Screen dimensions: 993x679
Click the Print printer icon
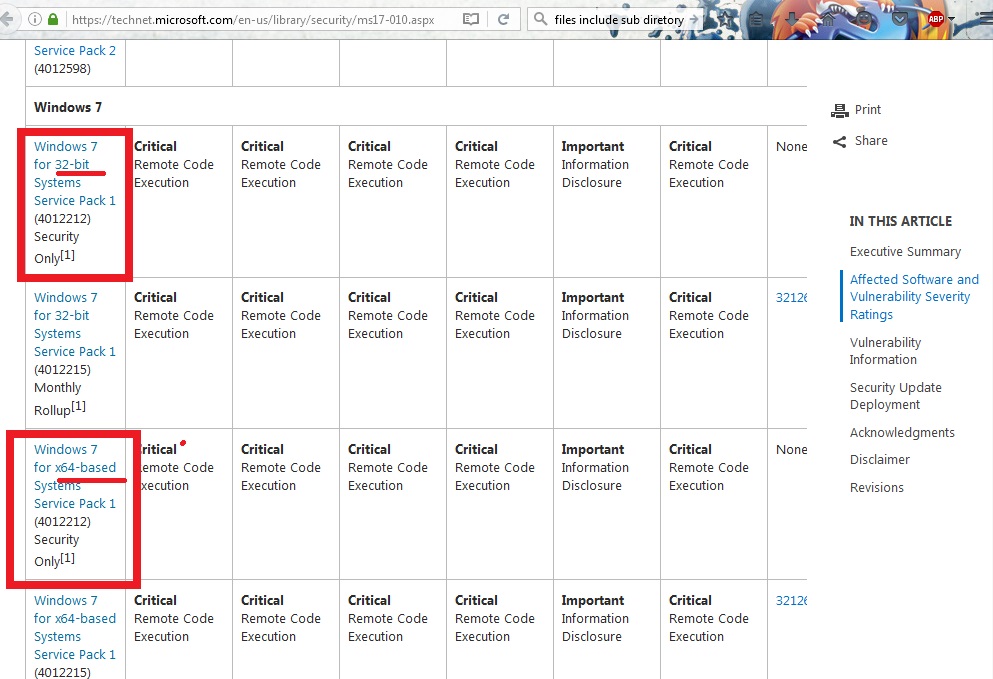pyautogui.click(x=840, y=110)
